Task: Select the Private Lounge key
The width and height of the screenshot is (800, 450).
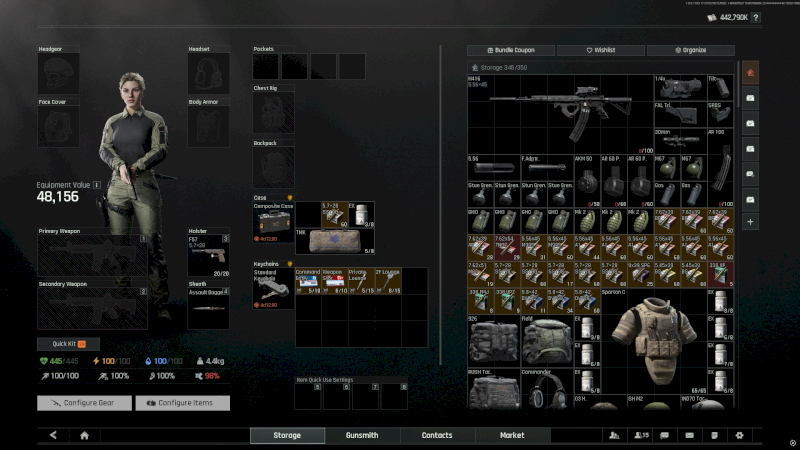Action: click(361, 281)
